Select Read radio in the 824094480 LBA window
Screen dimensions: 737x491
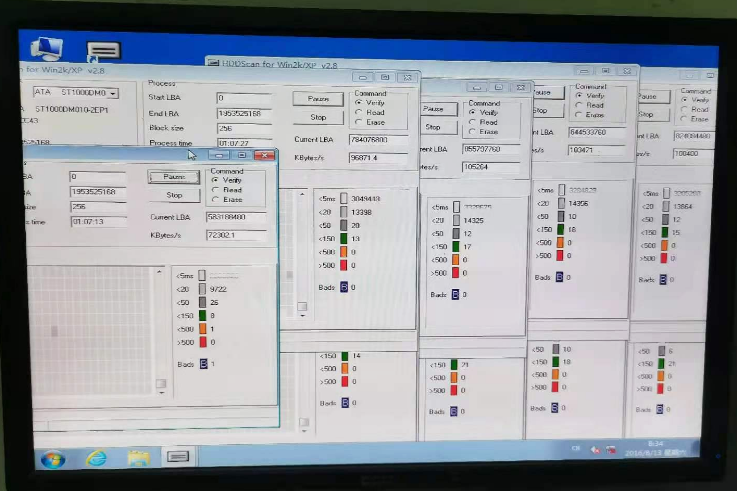point(684,109)
